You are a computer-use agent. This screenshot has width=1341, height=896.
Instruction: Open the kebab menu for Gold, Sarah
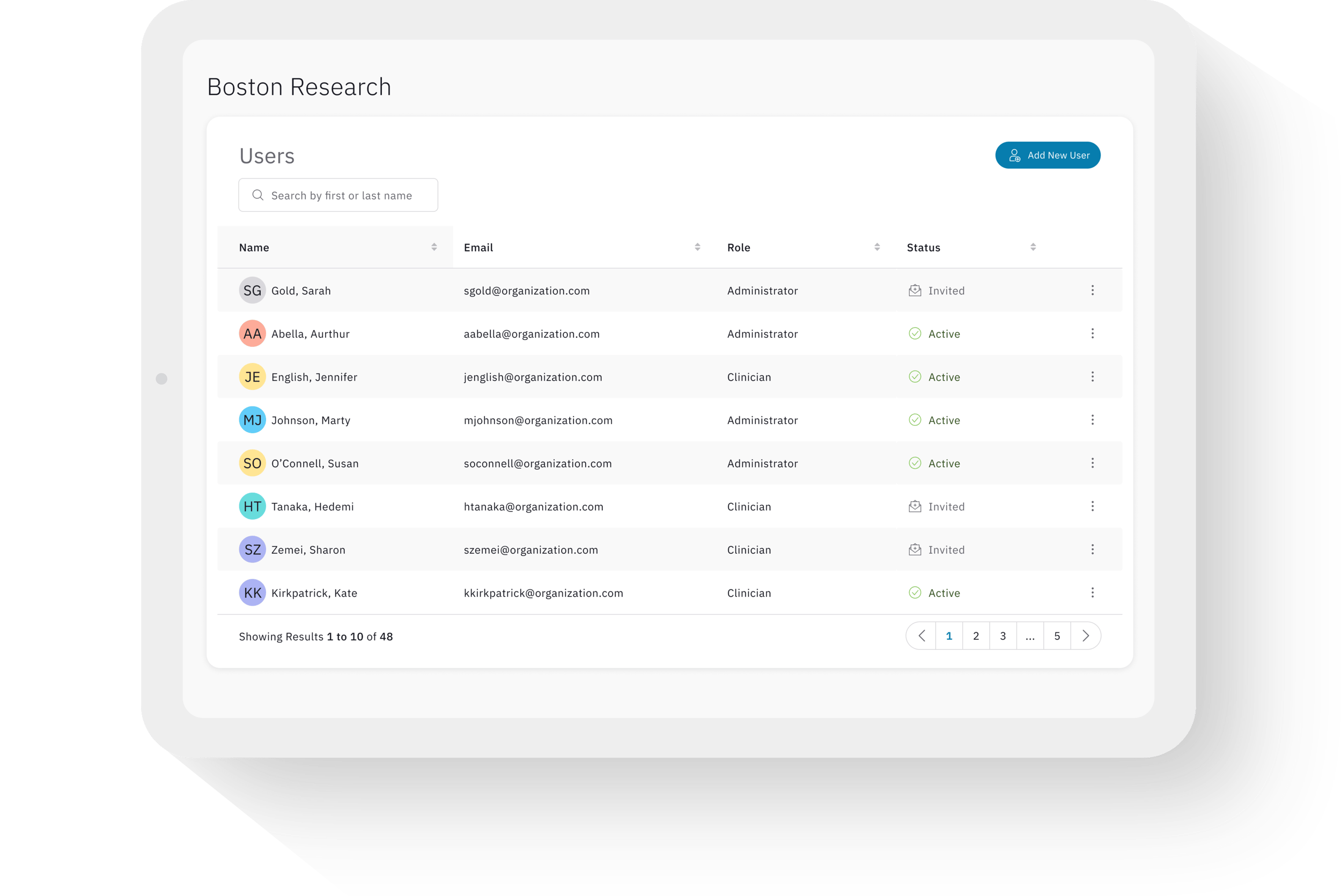1092,290
